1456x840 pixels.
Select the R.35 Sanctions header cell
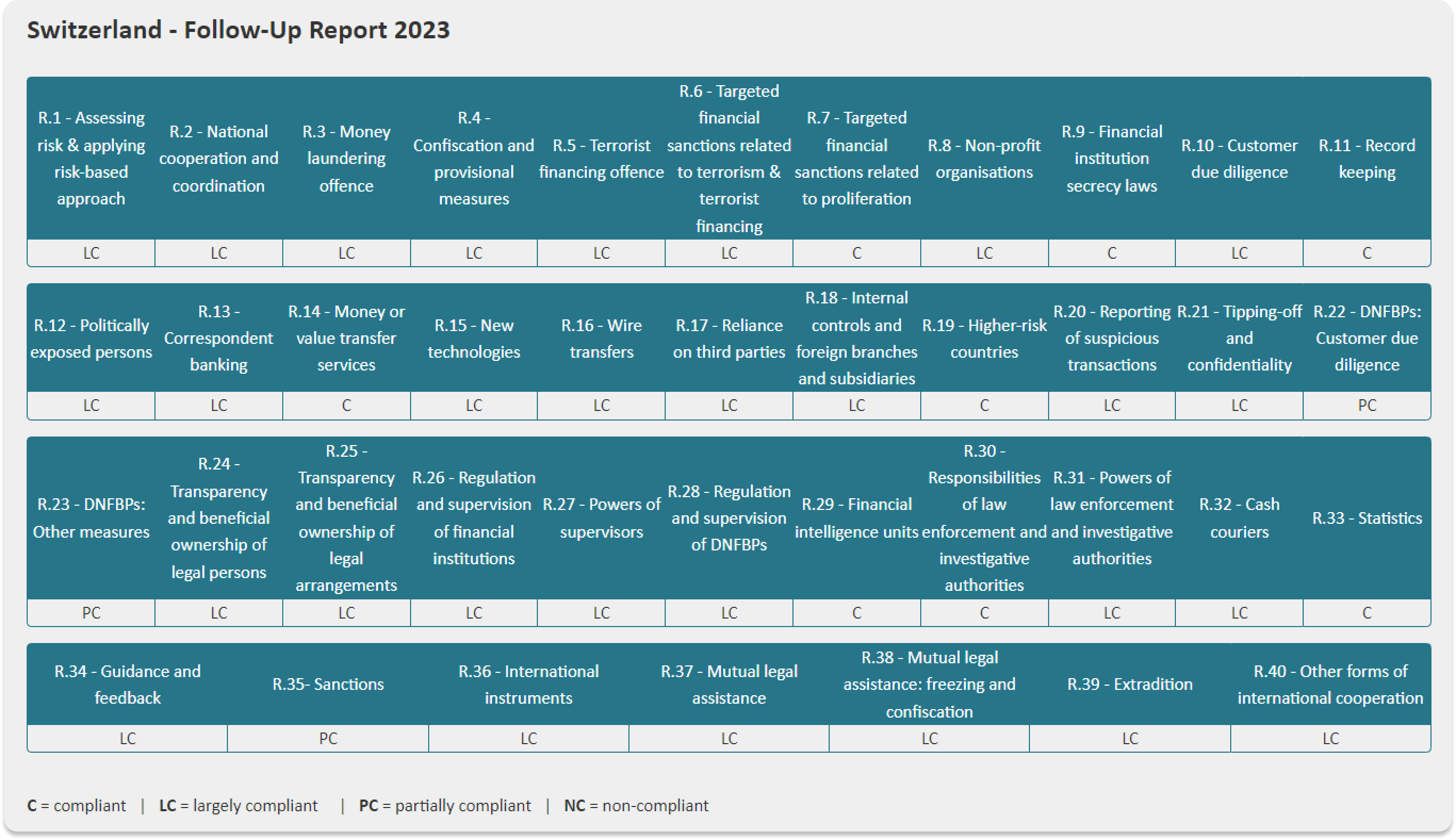(x=328, y=684)
